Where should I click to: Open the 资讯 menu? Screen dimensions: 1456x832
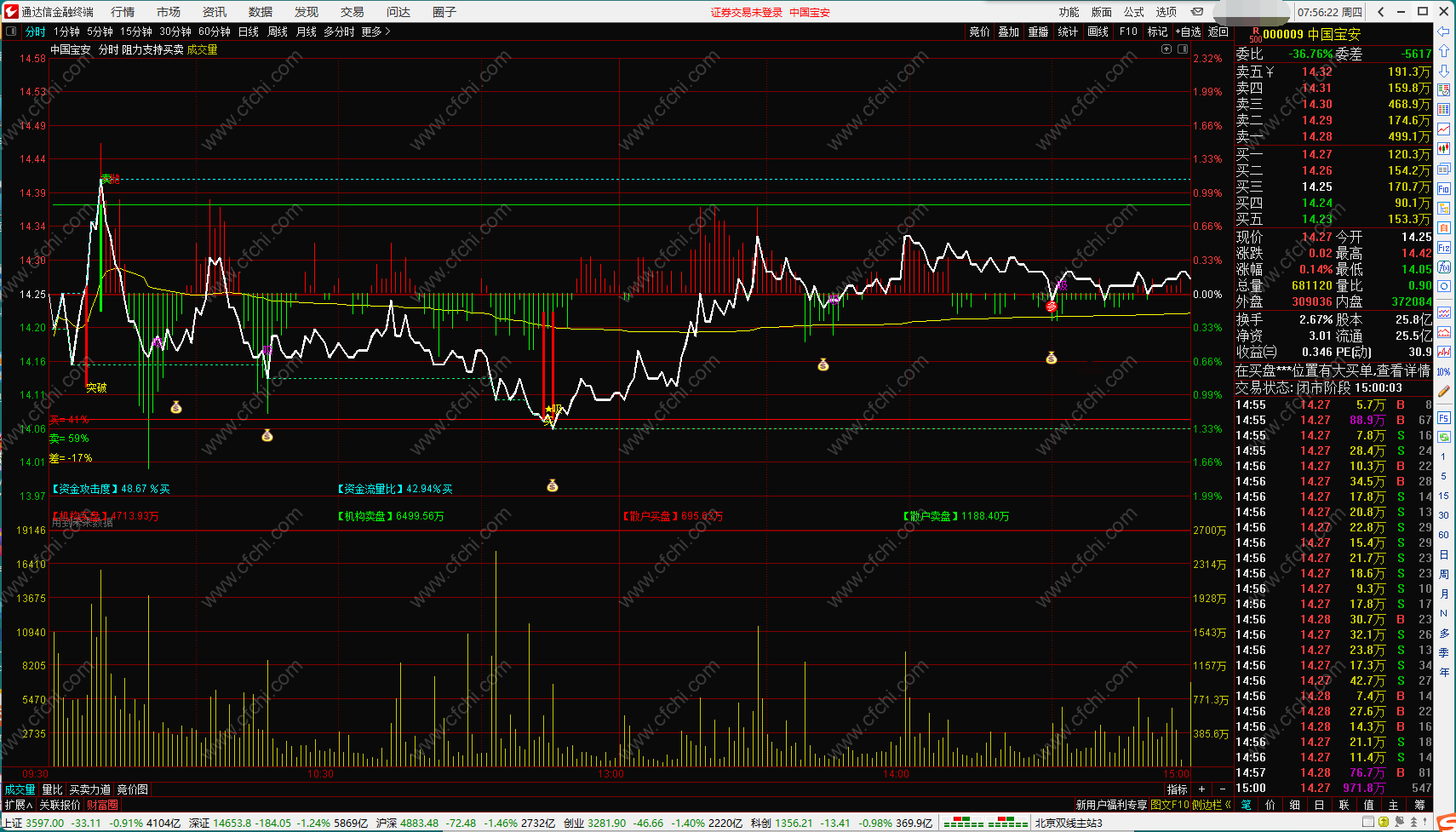(215, 12)
